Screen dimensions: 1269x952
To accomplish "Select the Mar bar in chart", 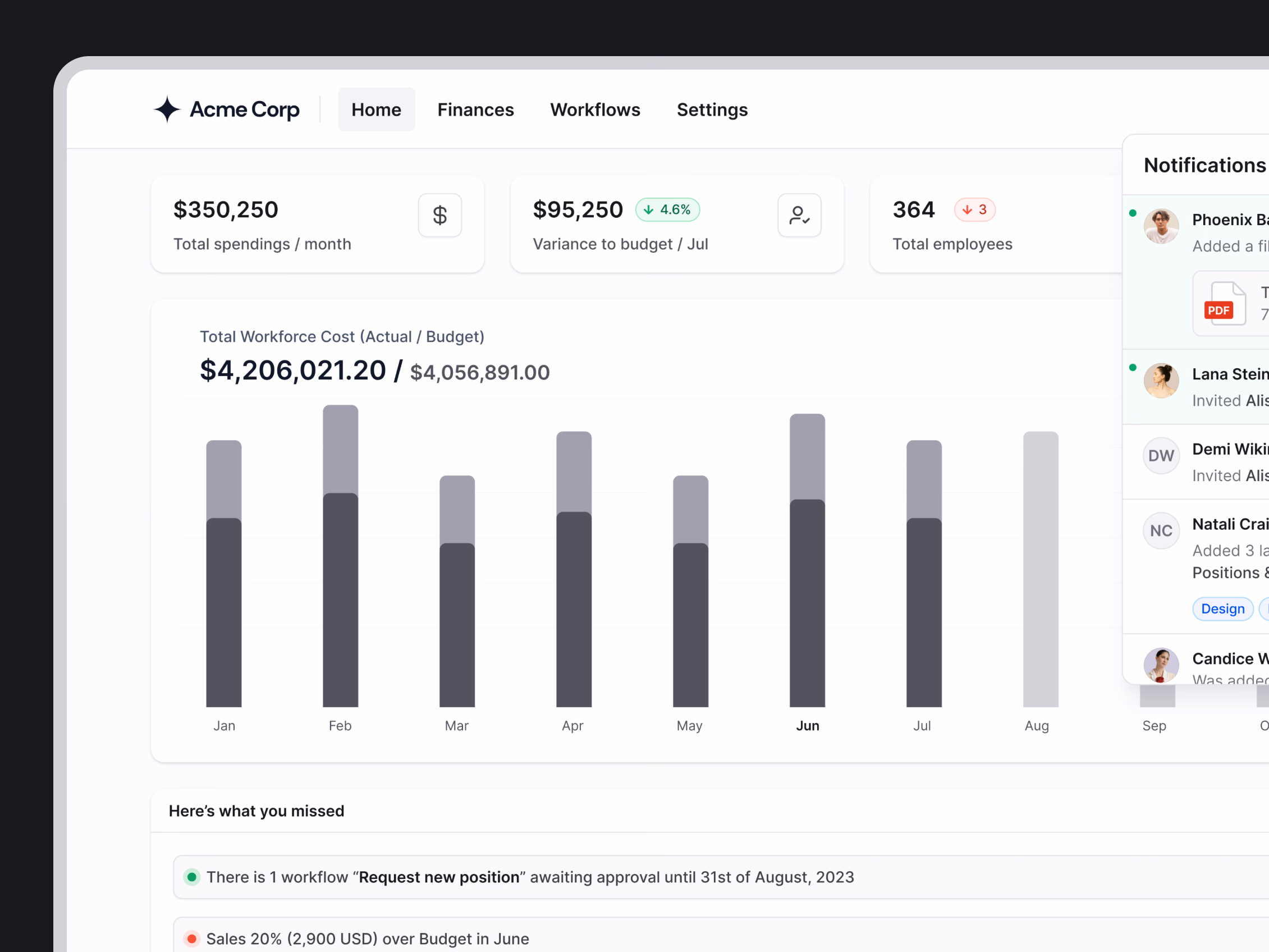I will pyautogui.click(x=457, y=592).
